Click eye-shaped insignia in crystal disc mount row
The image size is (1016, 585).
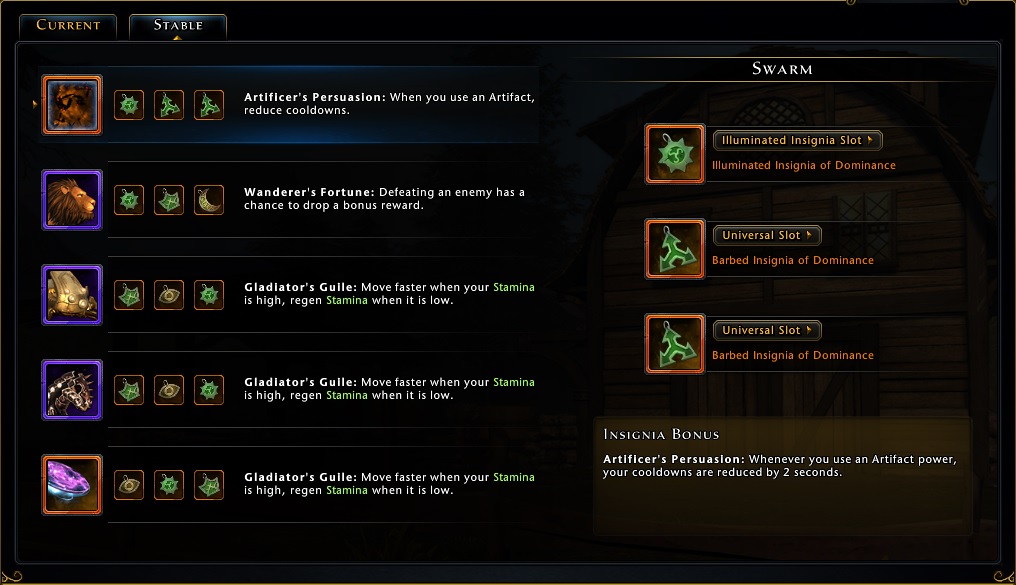[x=129, y=485]
